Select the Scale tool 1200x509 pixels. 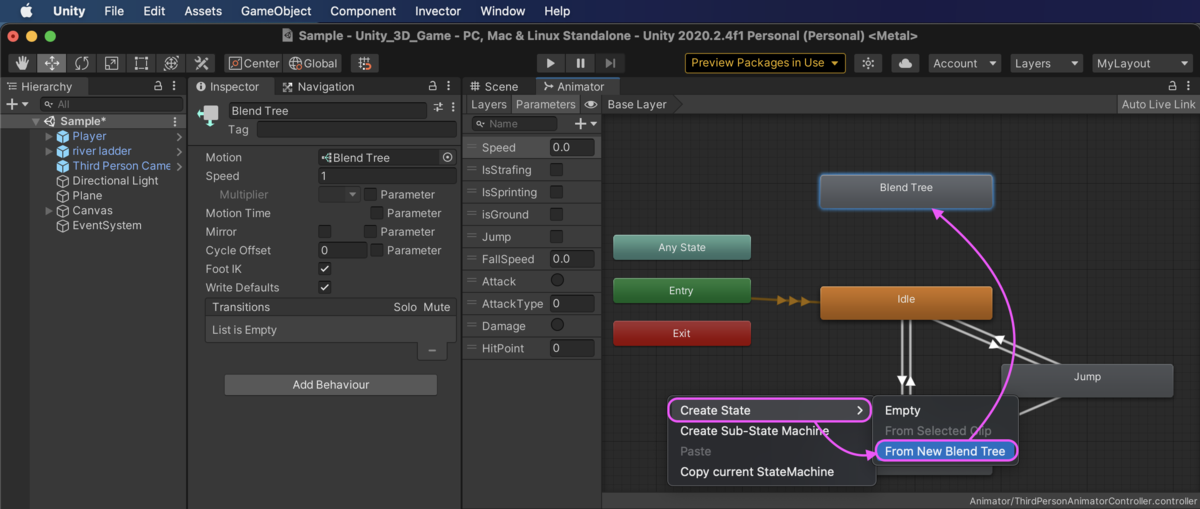tap(111, 63)
